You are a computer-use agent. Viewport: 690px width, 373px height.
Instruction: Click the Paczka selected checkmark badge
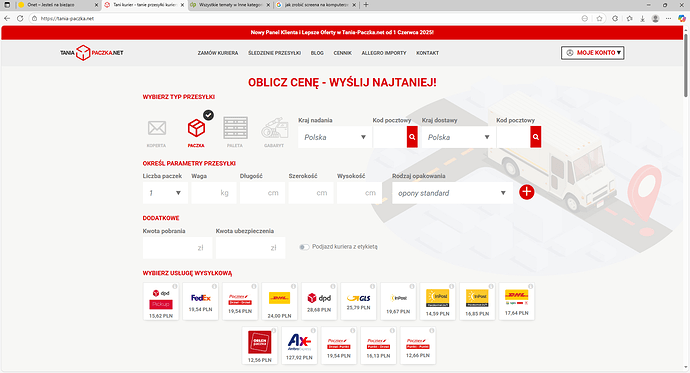[x=208, y=115]
